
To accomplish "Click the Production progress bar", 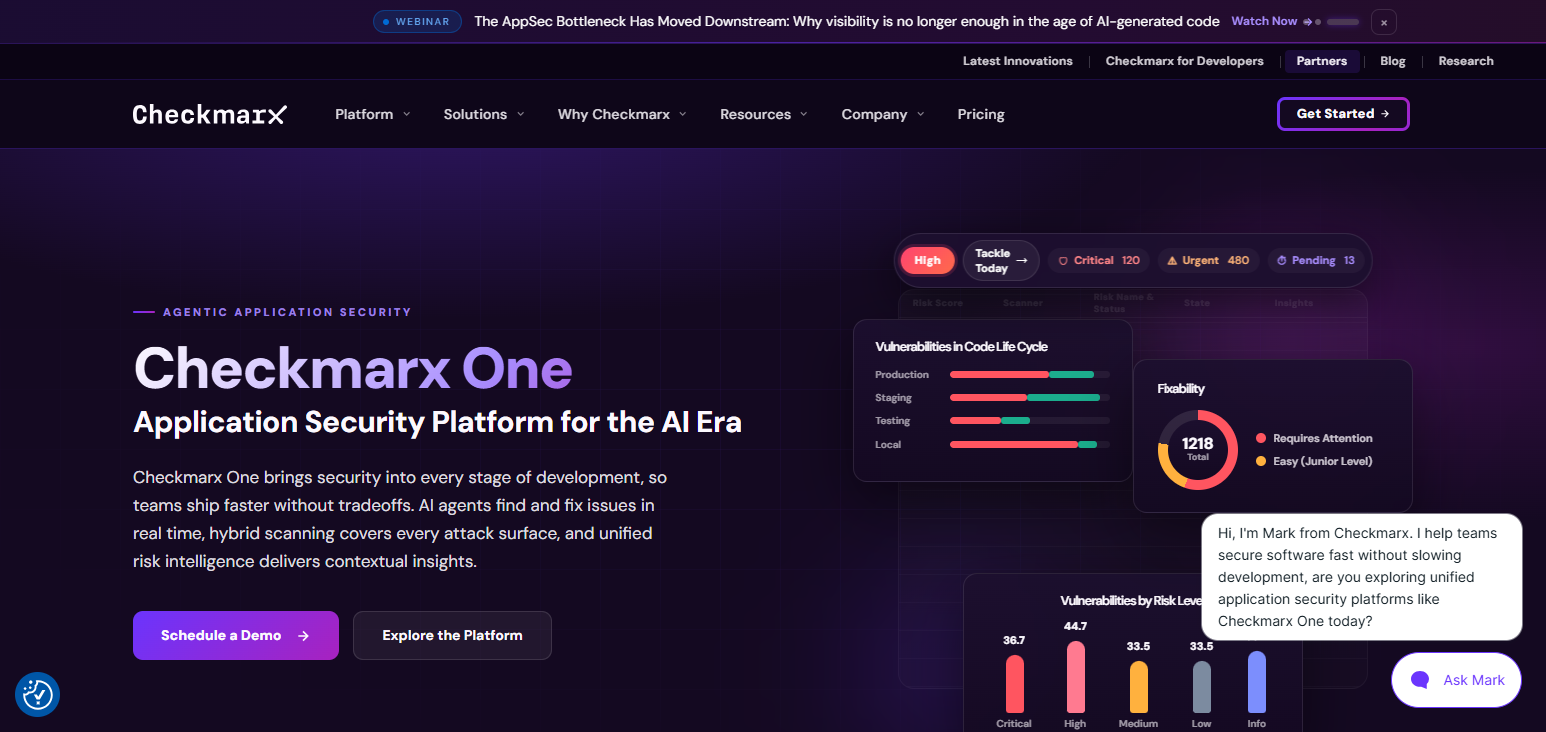I will coord(1030,375).
